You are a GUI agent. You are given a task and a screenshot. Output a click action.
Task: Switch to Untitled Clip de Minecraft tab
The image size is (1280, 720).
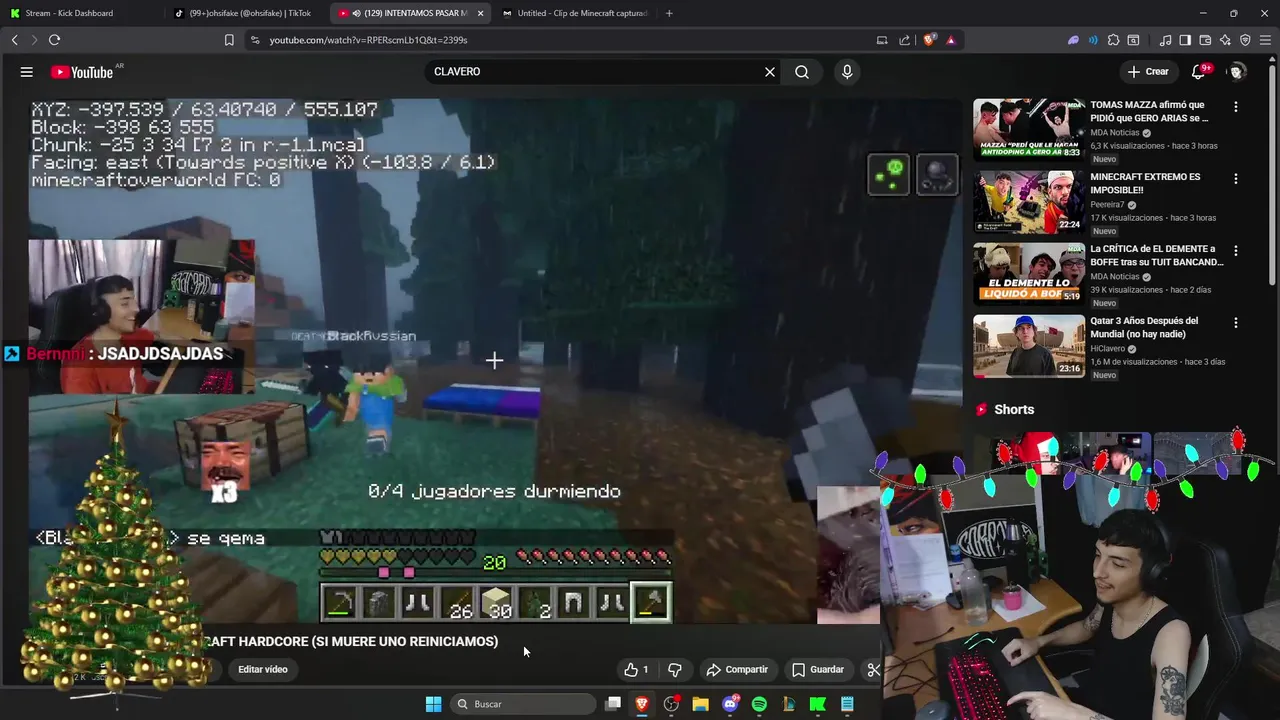click(x=575, y=13)
